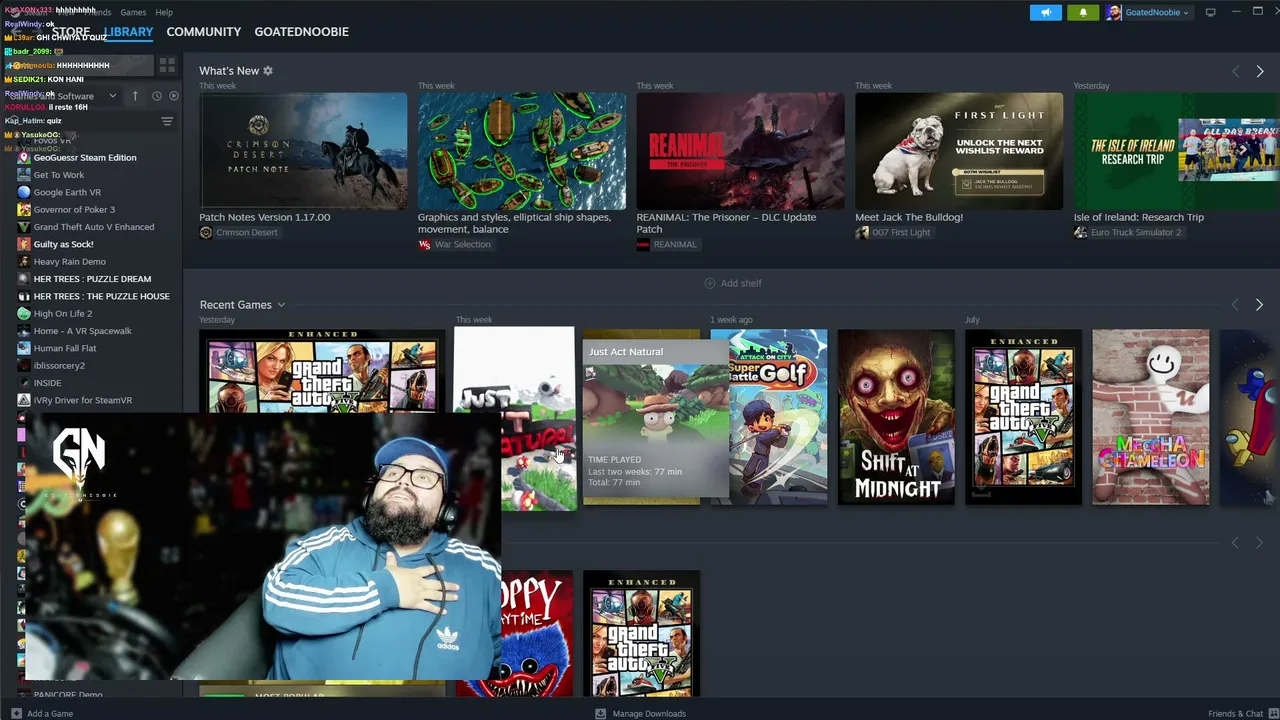Open the Help menu
This screenshot has width=1280, height=720.
(164, 12)
